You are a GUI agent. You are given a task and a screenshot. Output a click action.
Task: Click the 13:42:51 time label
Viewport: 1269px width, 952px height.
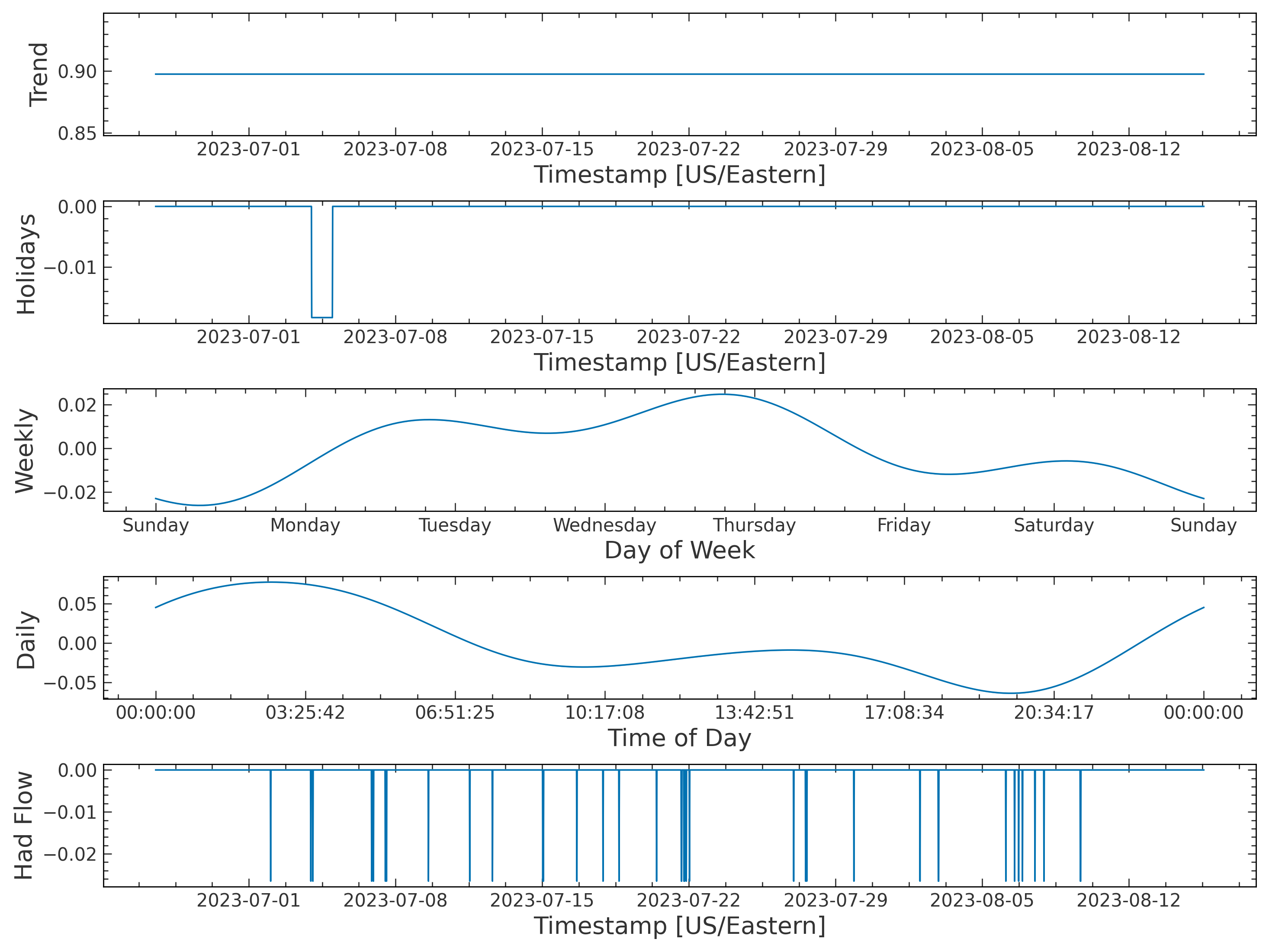click(755, 713)
